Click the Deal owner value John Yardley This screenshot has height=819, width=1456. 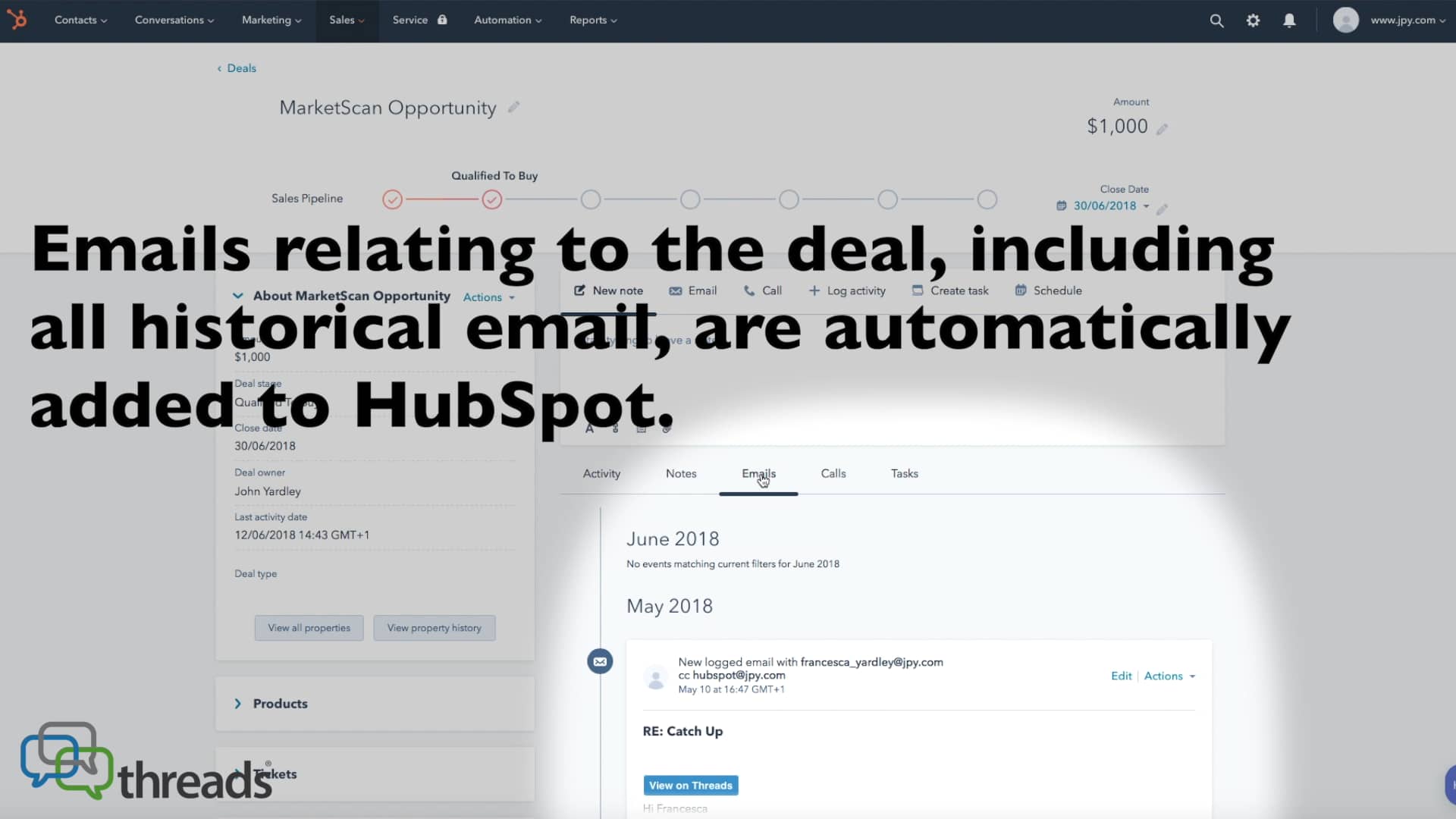[x=268, y=491]
